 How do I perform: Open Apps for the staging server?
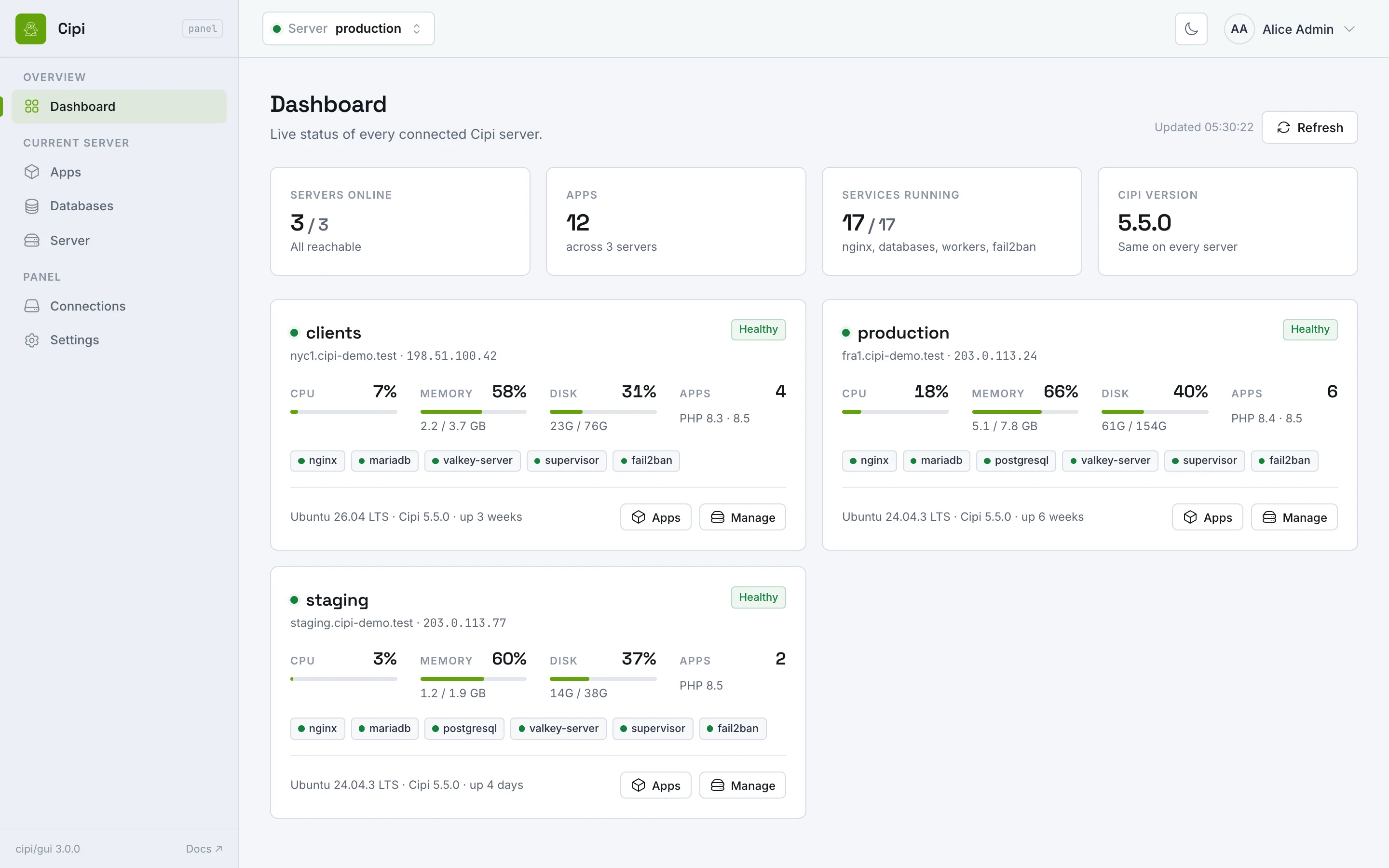pos(655,786)
